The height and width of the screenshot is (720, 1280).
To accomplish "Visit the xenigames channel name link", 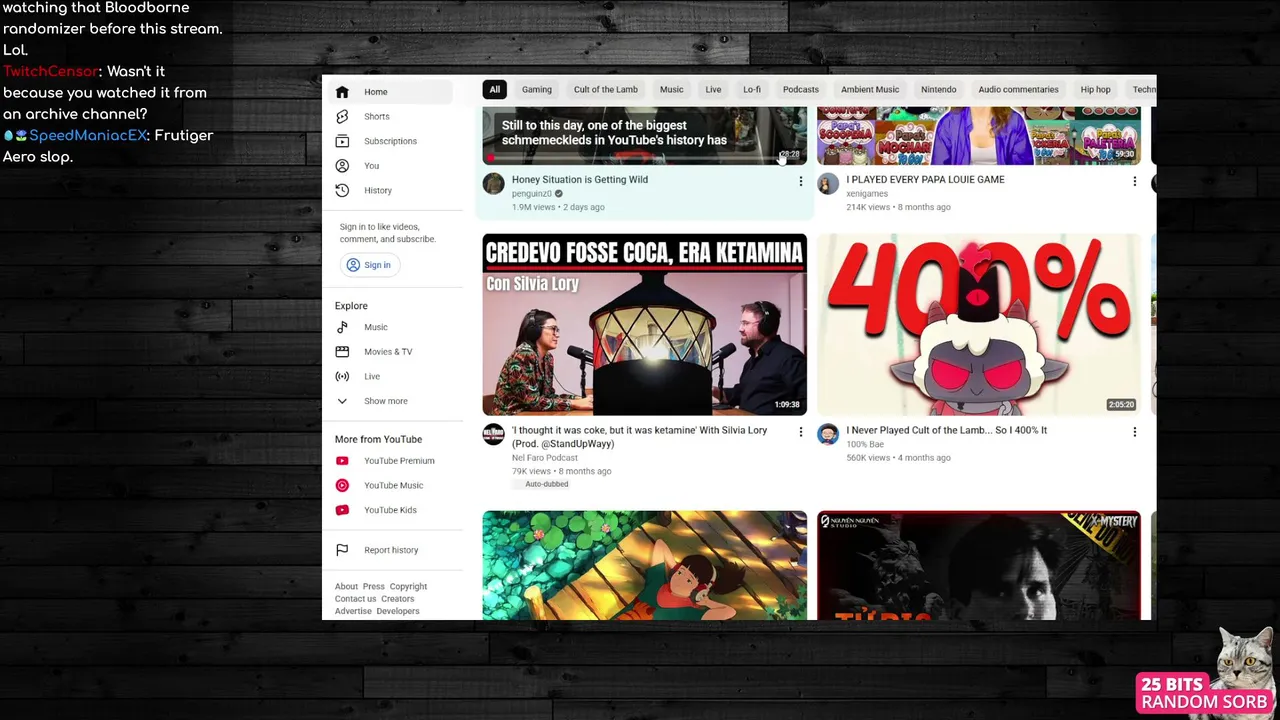I will [x=867, y=194].
